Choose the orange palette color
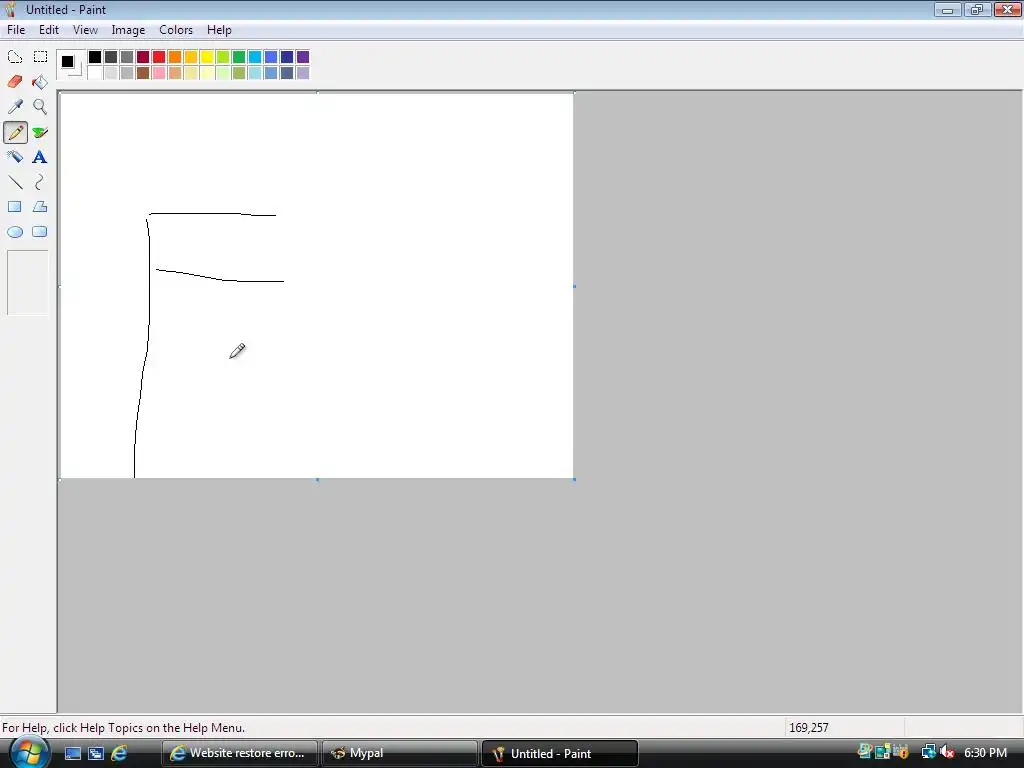The width and height of the screenshot is (1024, 768). [175, 57]
